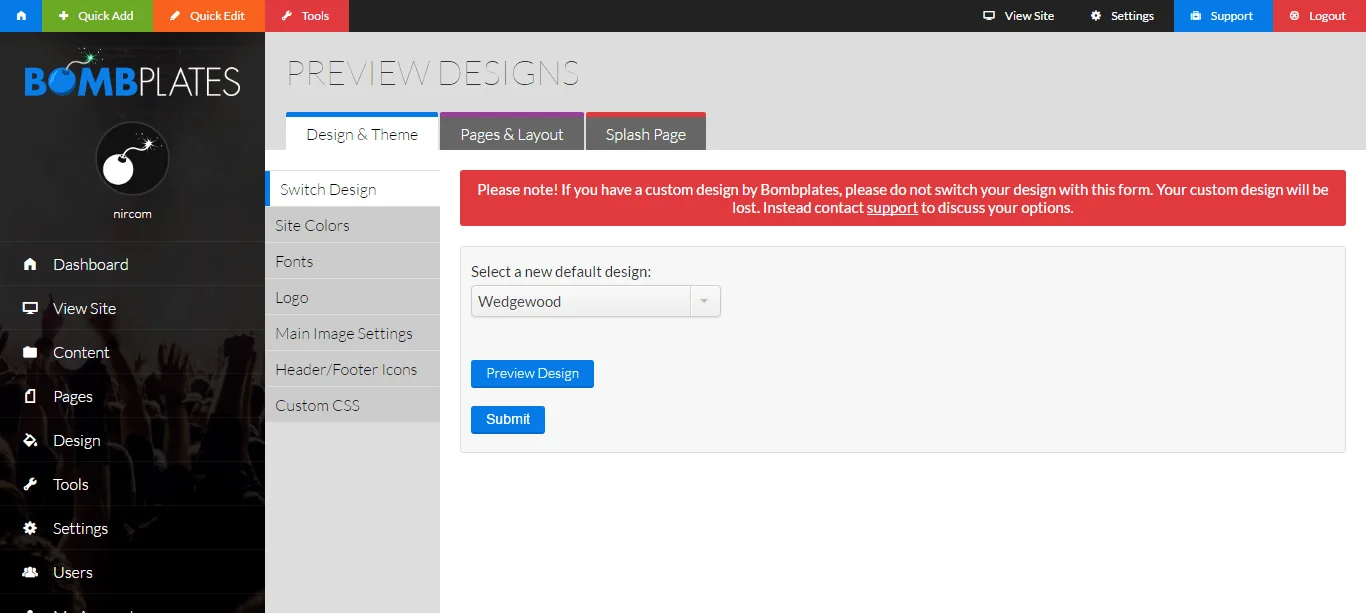Select Switch Design in the submenu
Screen dimensions: 1366x613
click(x=352, y=189)
